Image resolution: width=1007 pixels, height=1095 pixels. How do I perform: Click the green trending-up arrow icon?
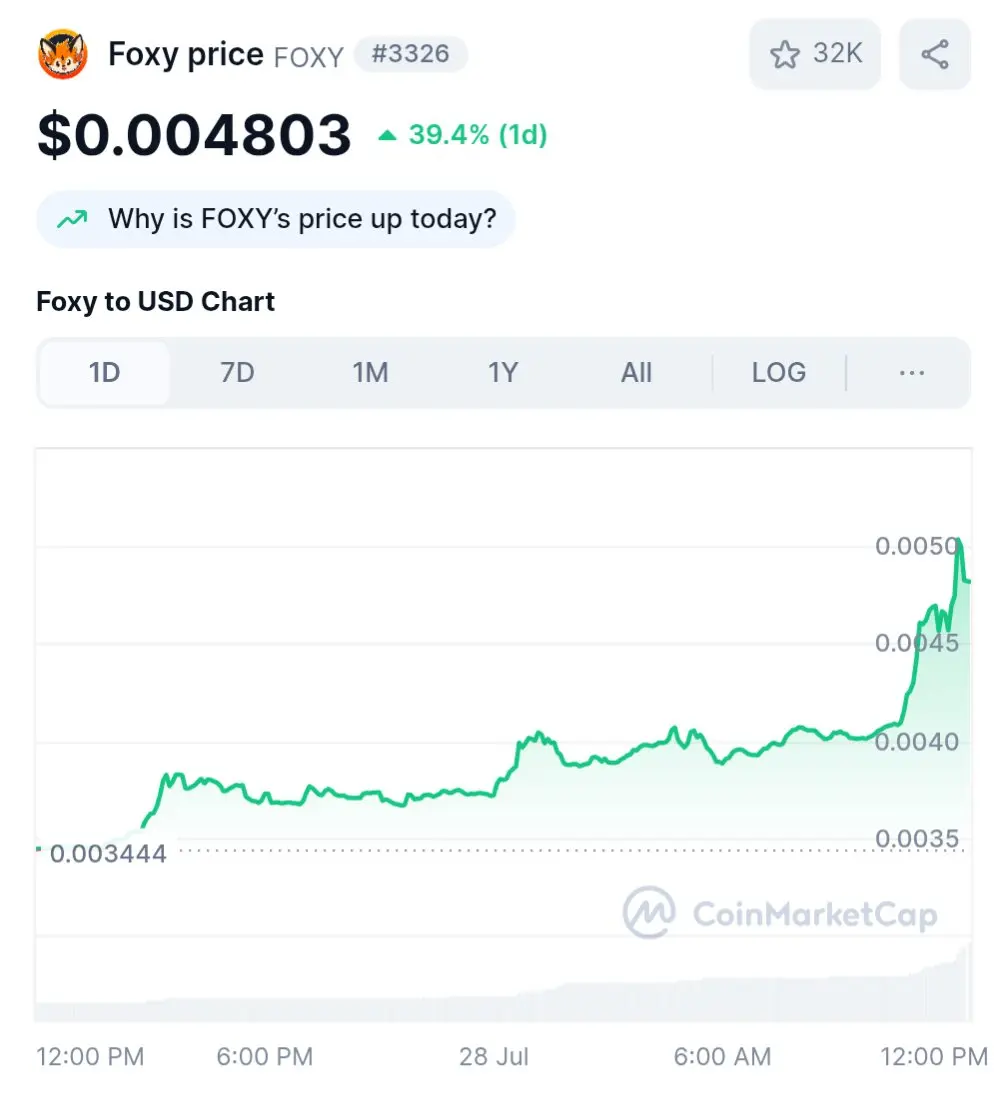tap(72, 219)
